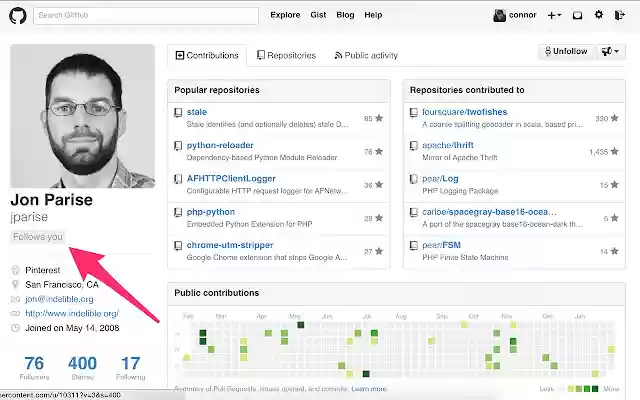Expand the block or report user dropdown
The width and height of the screenshot is (640, 400).
(611, 51)
